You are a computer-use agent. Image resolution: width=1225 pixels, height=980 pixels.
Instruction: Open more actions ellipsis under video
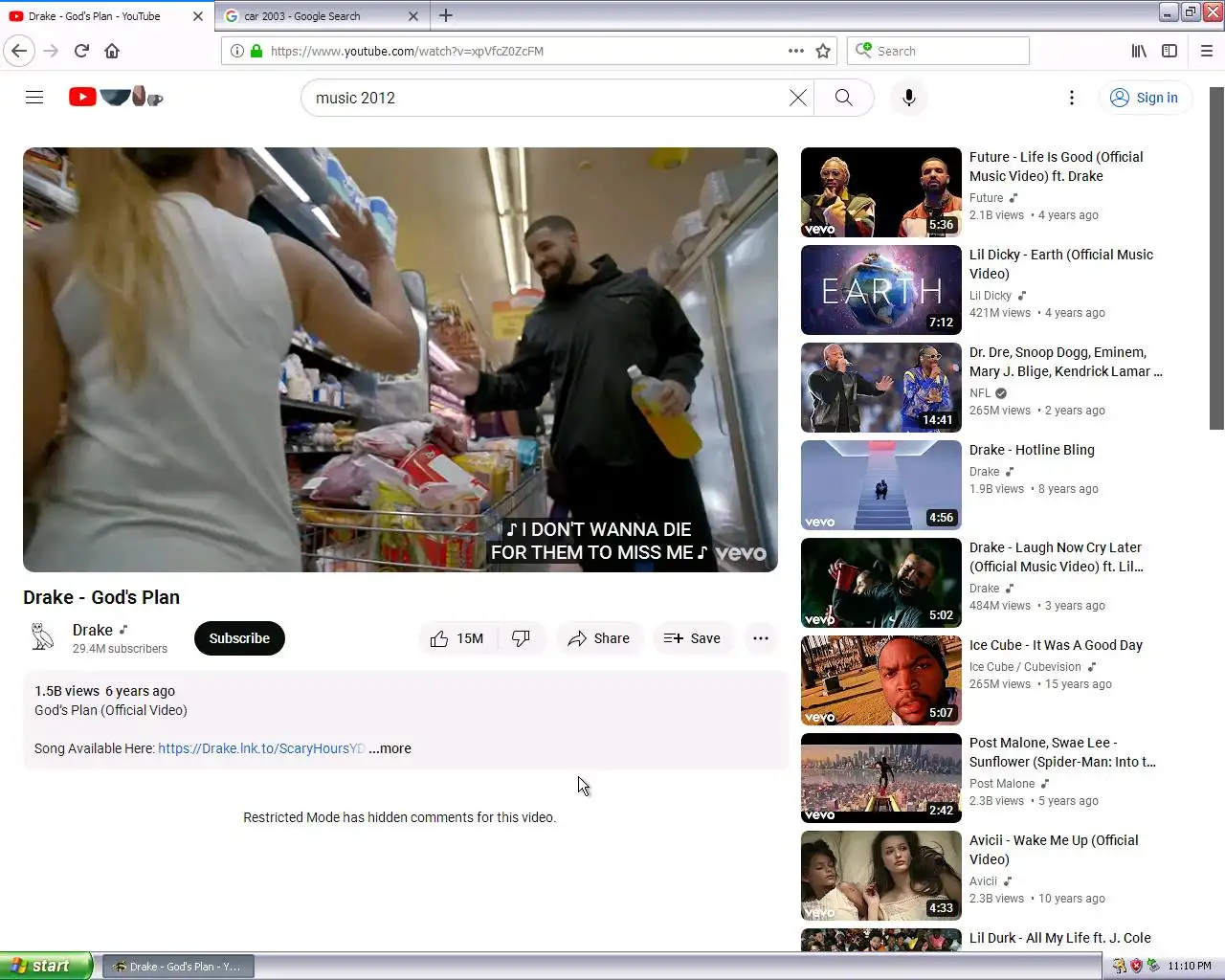tap(761, 638)
